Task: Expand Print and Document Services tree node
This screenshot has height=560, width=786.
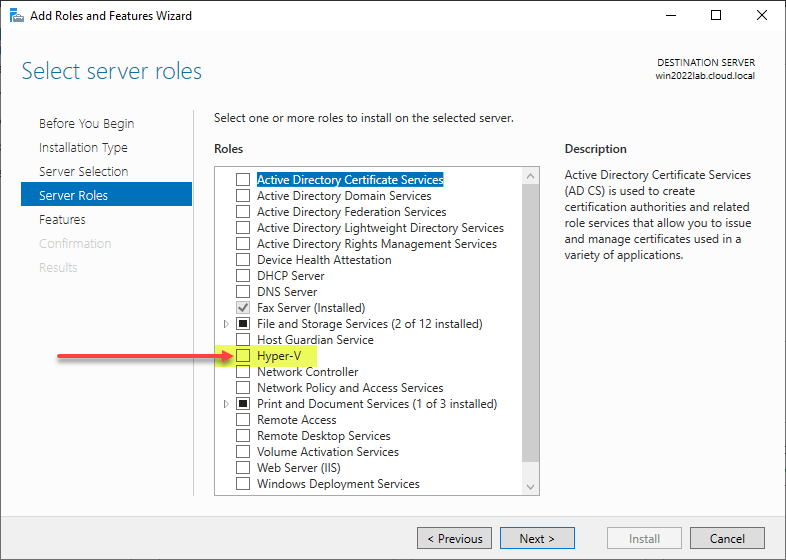Action: (226, 404)
